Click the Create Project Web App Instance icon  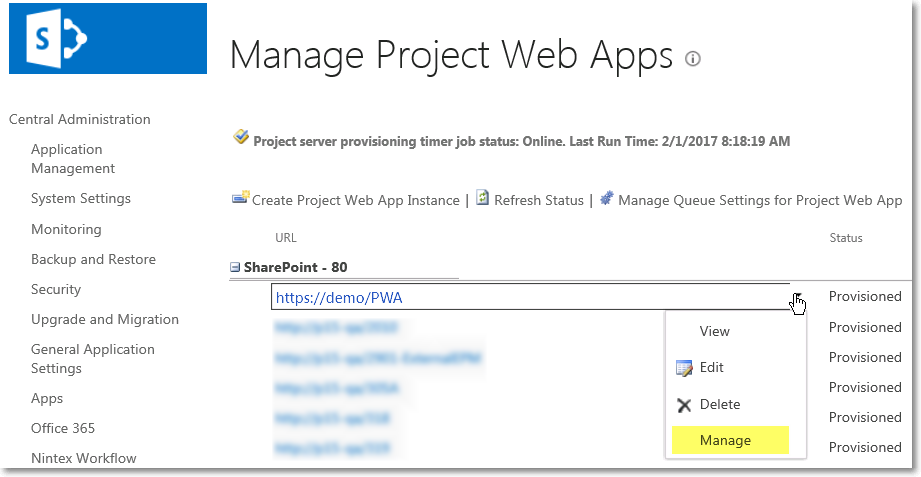(241, 199)
